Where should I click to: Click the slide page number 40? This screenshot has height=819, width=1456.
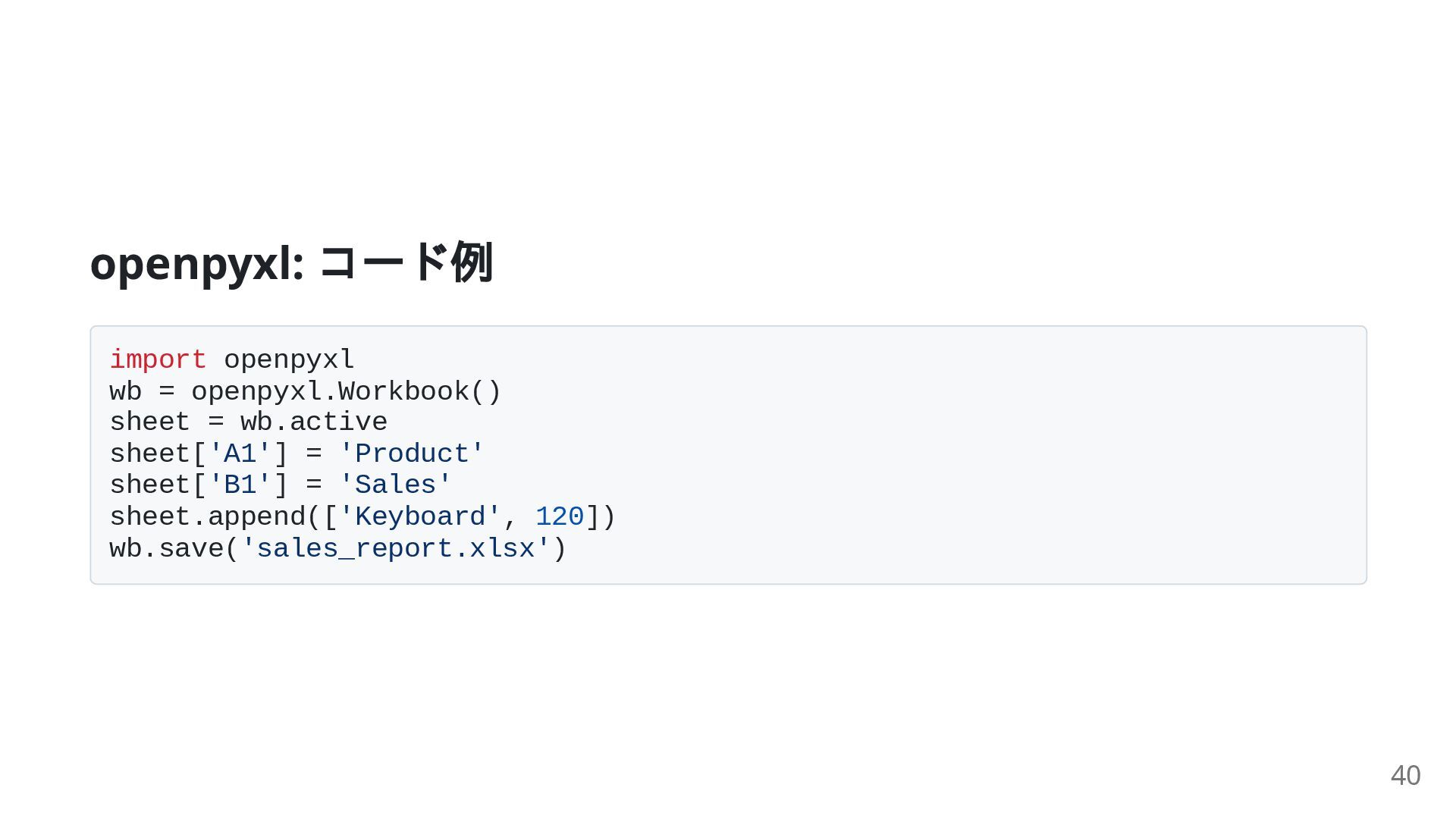[x=1405, y=776]
